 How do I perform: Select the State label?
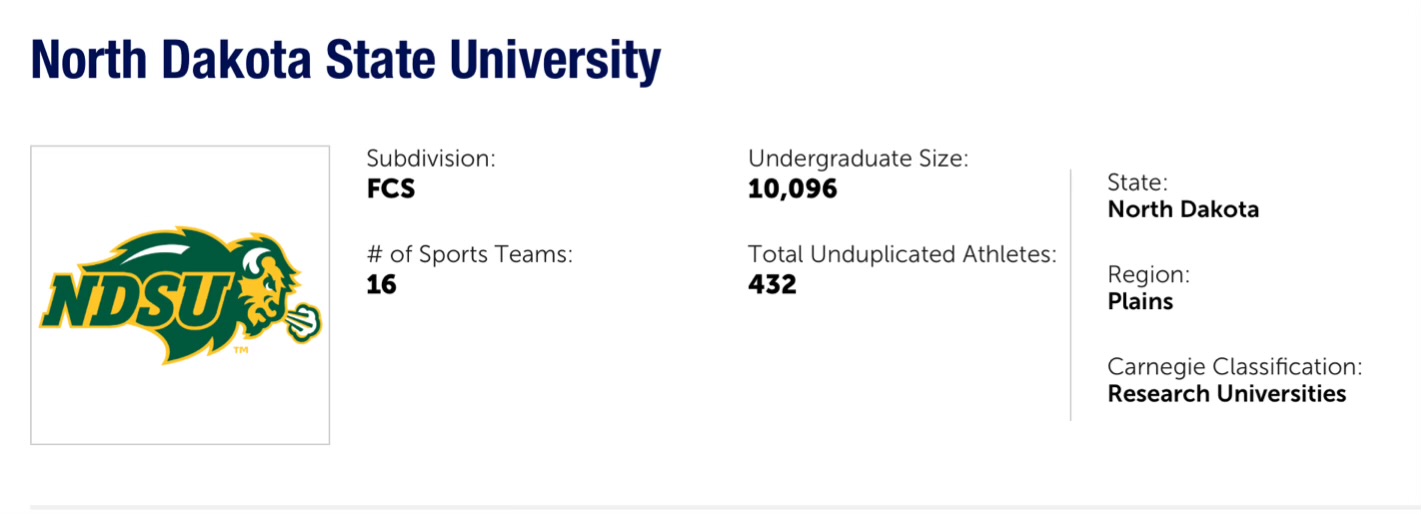click(x=1137, y=182)
